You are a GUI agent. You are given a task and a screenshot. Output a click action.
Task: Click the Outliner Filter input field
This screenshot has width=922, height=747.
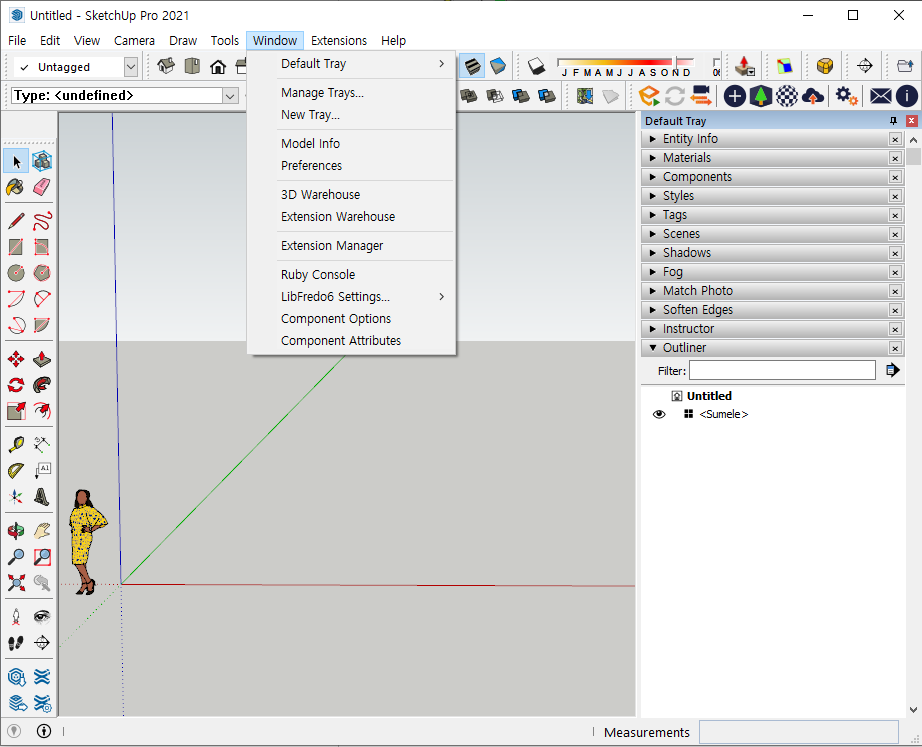coord(782,371)
